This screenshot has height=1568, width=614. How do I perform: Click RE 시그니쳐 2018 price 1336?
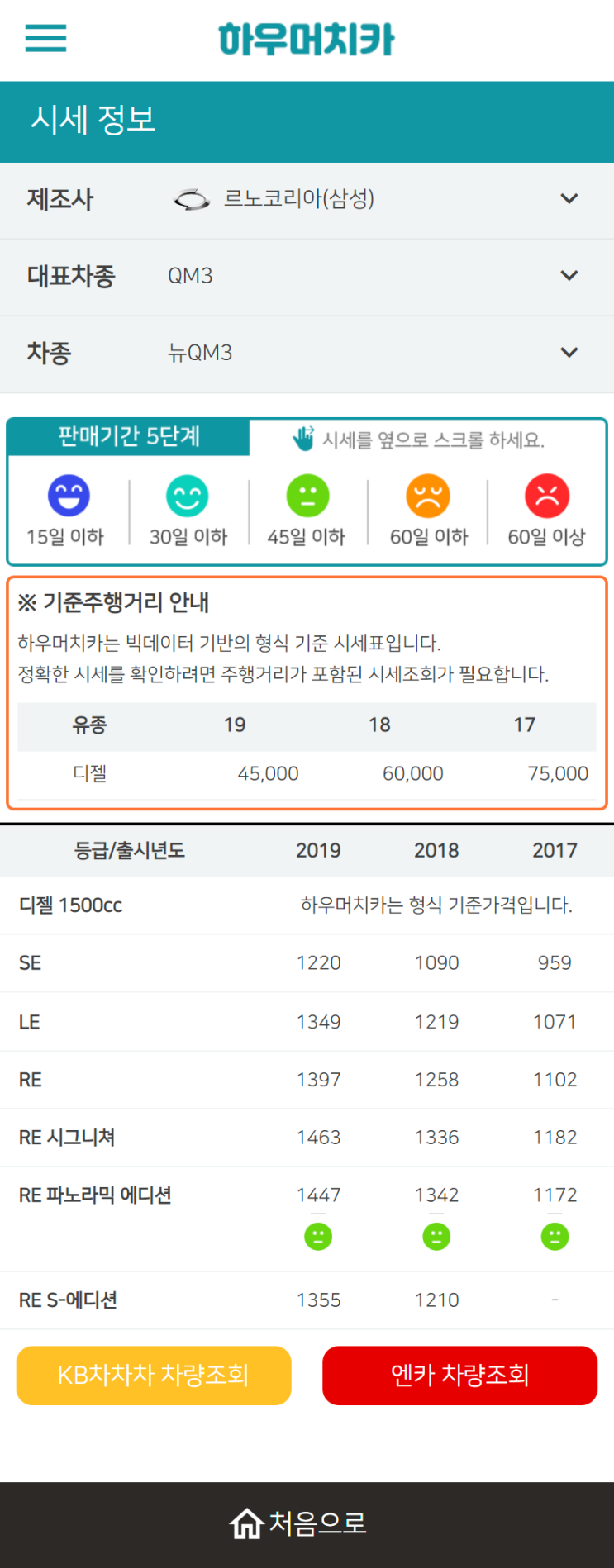pos(436,1138)
